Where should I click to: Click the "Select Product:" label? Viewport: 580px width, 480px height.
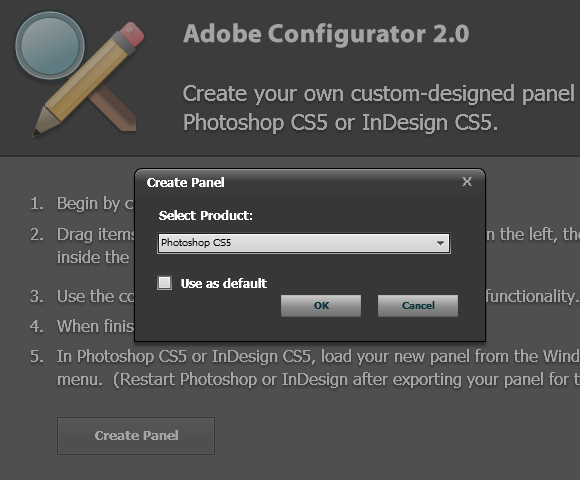(206, 216)
